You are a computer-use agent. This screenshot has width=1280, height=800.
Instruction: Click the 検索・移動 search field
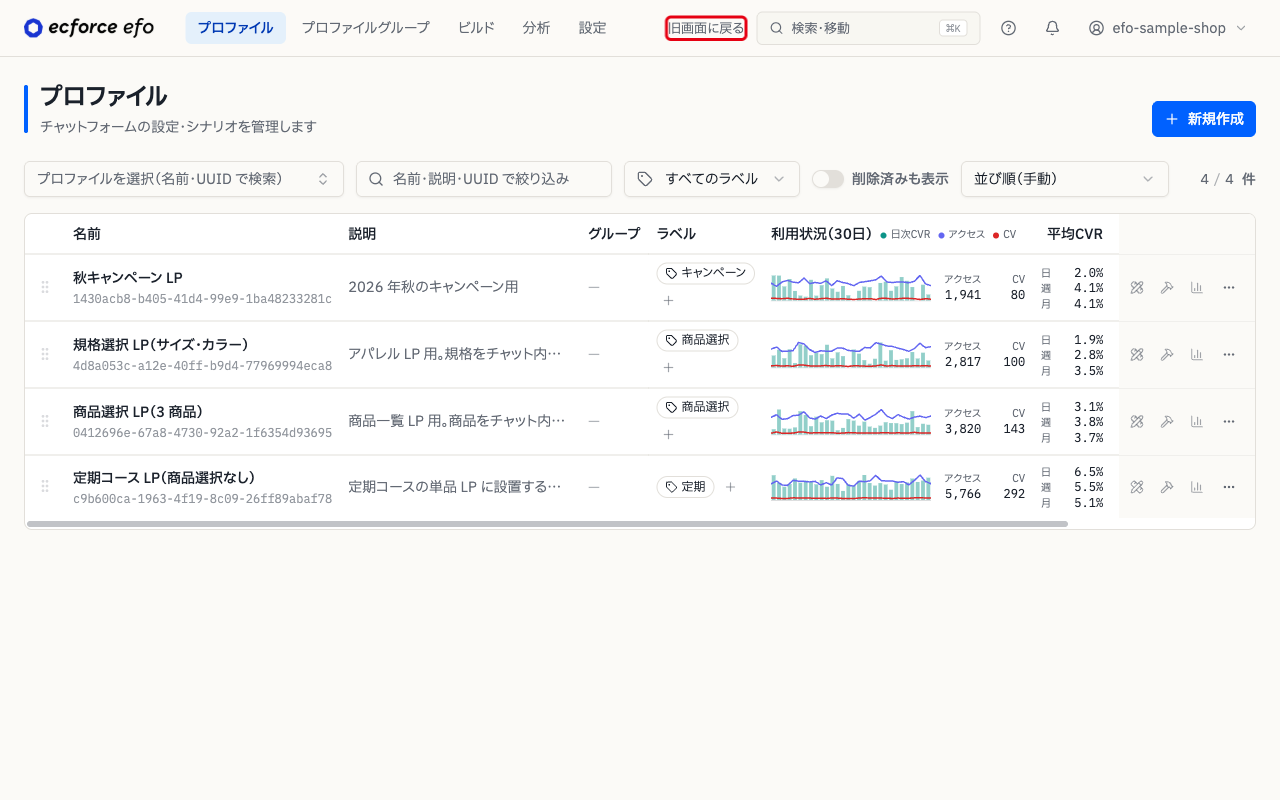pyautogui.click(x=868, y=28)
